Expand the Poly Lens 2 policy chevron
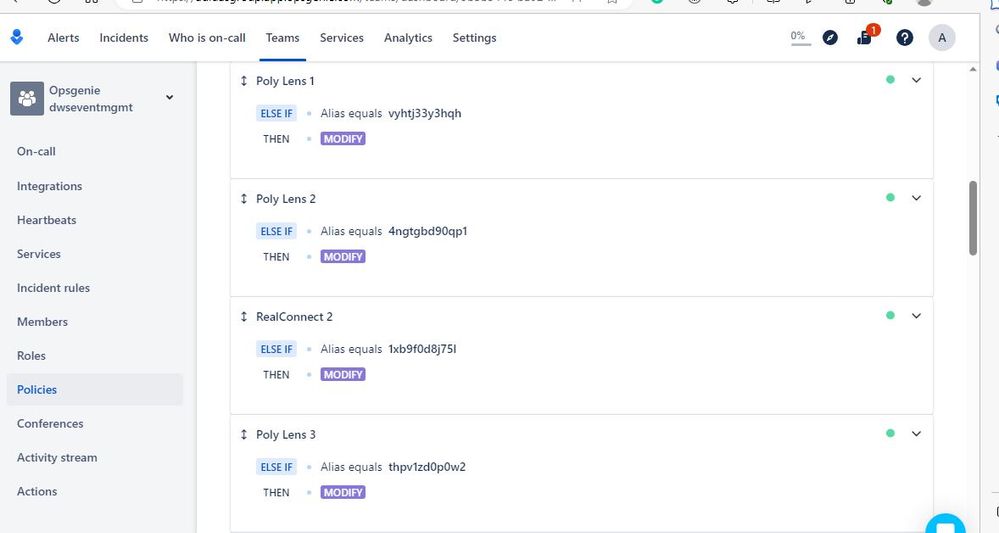The width and height of the screenshot is (999, 533). [916, 198]
